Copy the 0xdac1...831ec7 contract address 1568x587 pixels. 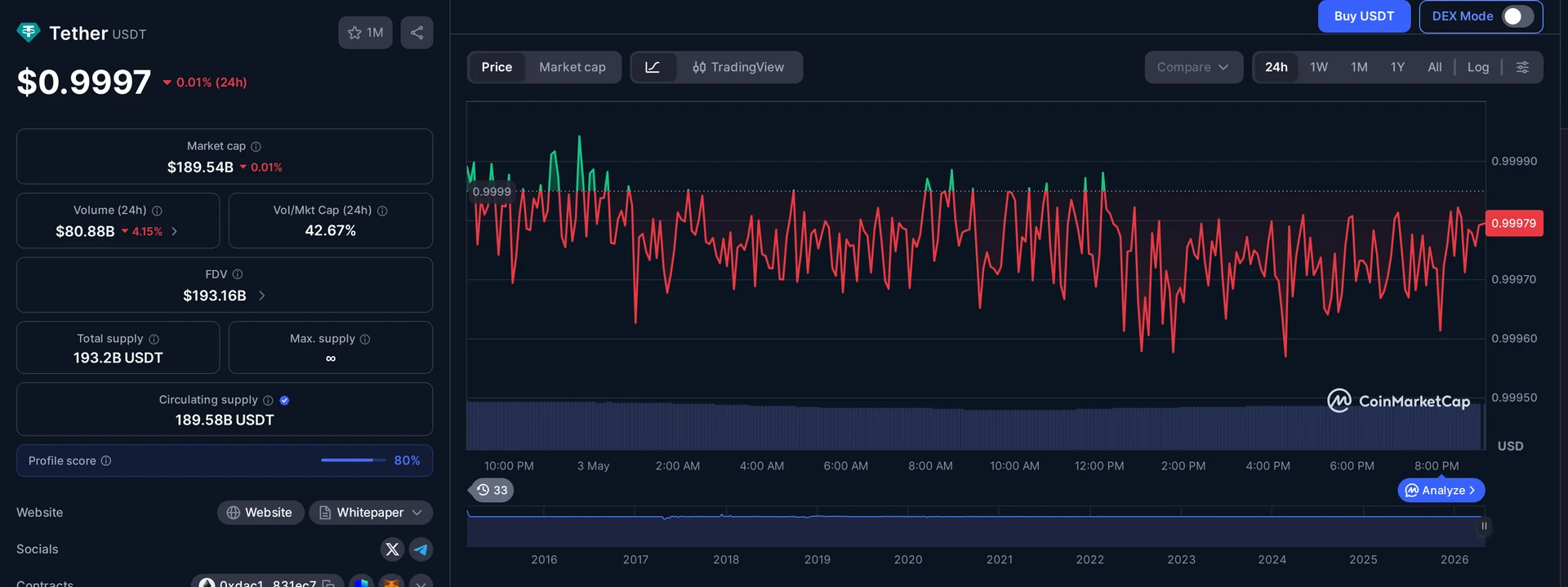(x=328, y=584)
